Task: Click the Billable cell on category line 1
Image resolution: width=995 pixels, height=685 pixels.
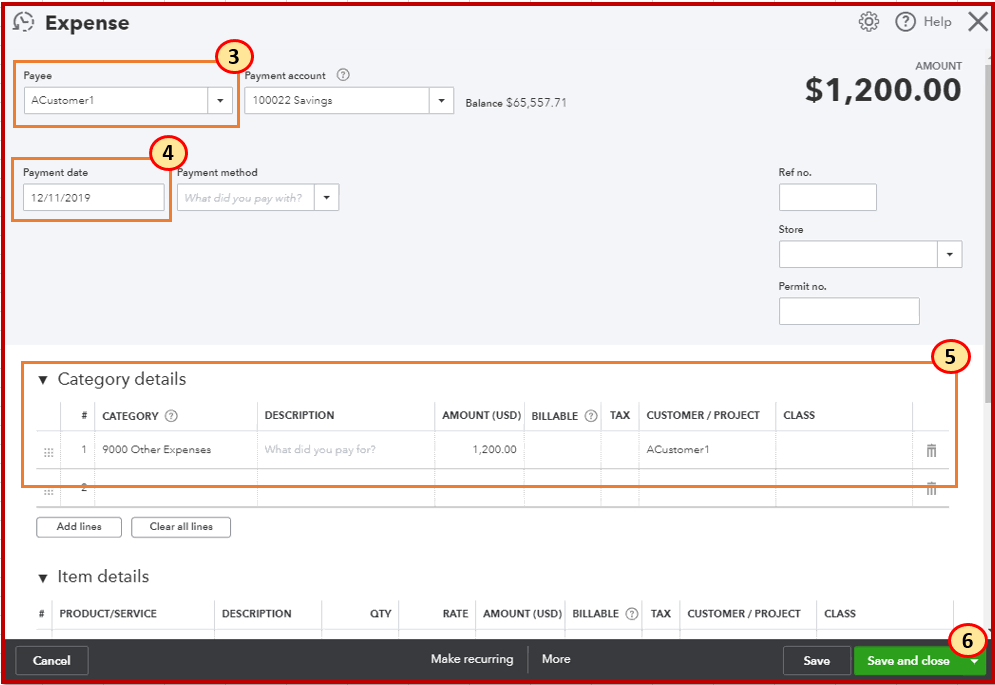Action: (562, 449)
